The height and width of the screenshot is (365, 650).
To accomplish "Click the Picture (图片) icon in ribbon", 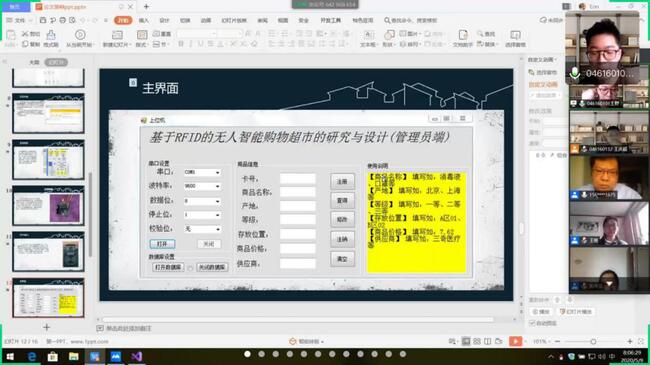I will [x=403, y=34].
